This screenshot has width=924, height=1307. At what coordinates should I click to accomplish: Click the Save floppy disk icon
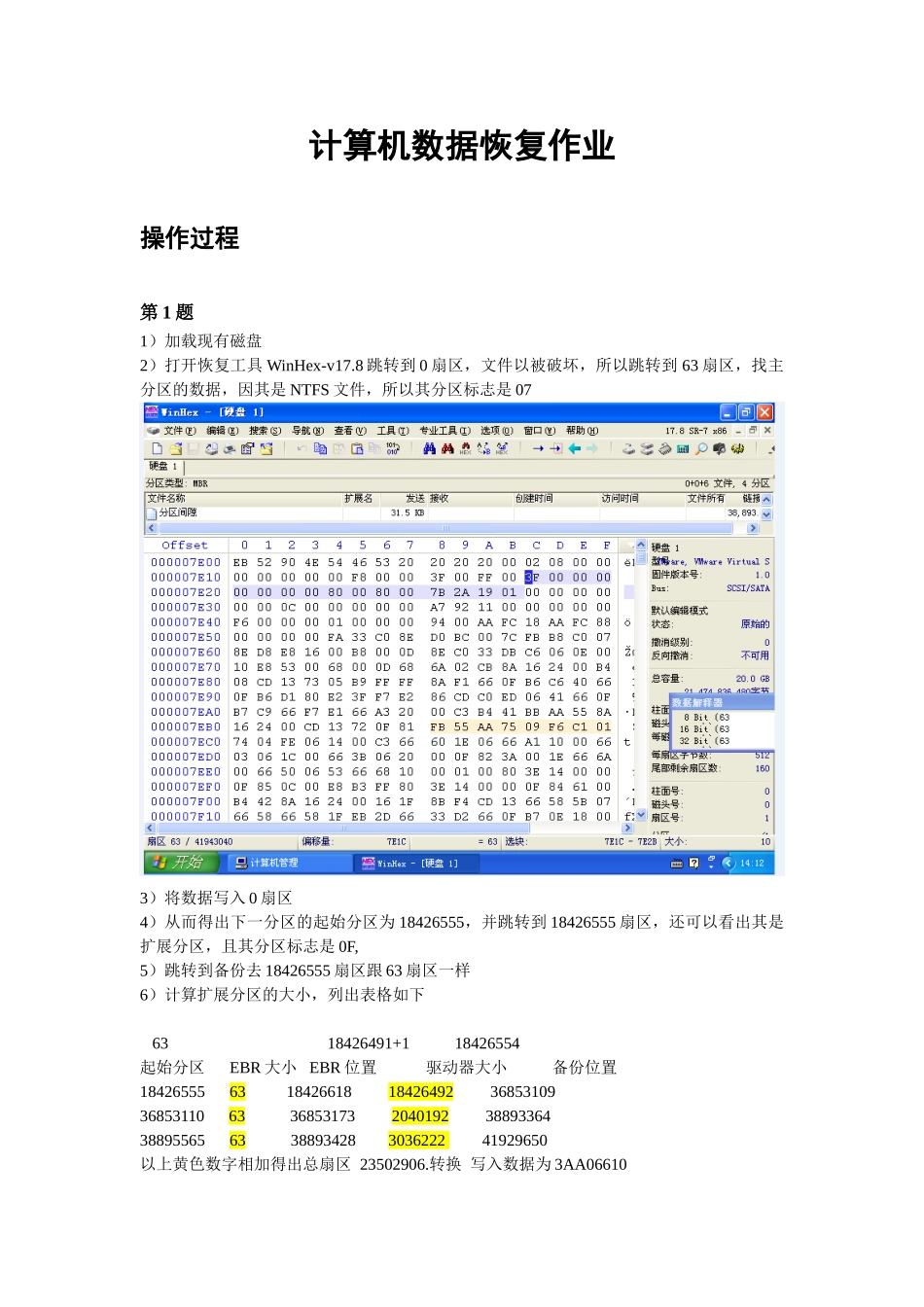coord(192,448)
